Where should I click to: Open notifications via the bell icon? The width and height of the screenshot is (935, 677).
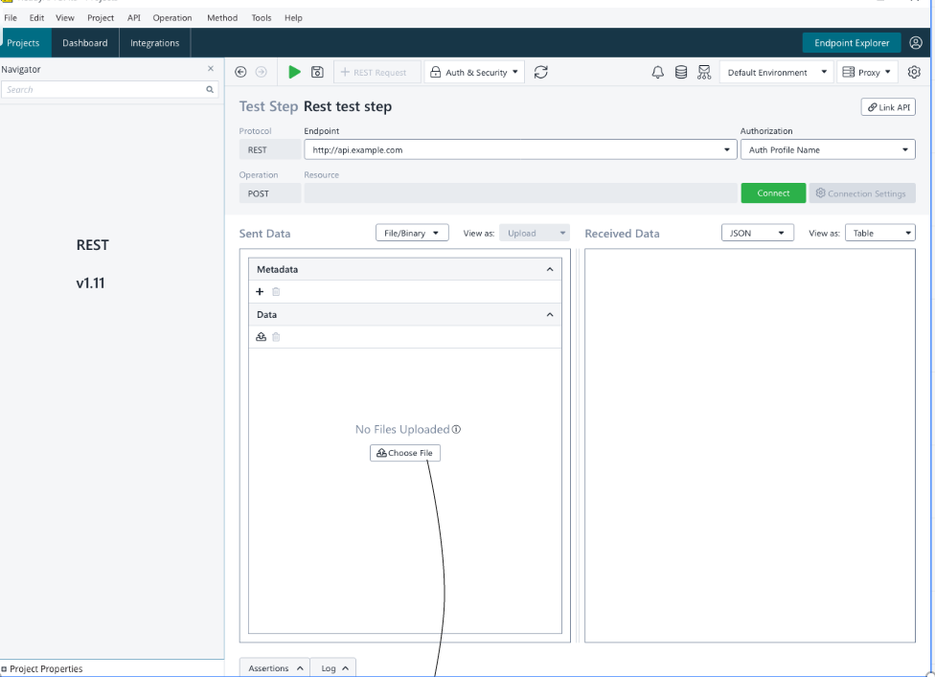(658, 72)
